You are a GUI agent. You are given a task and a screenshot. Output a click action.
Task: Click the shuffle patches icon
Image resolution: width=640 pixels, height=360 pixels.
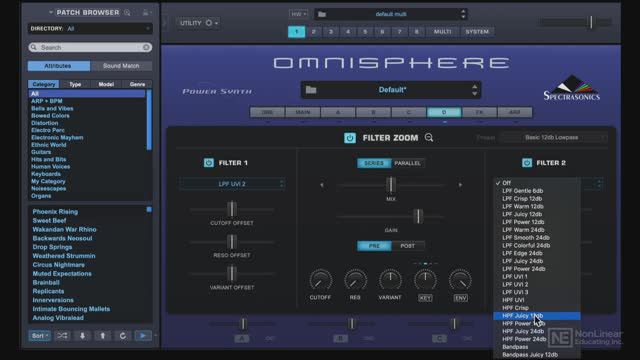(x=62, y=336)
